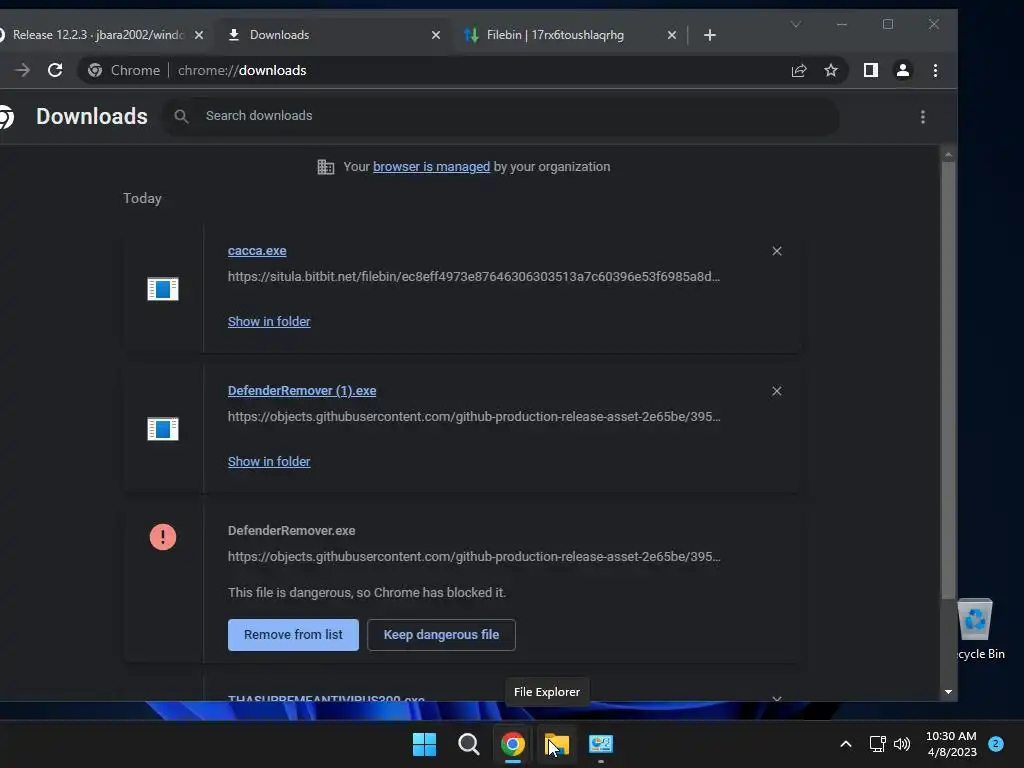Reload the page with the refresh icon

tap(55, 70)
